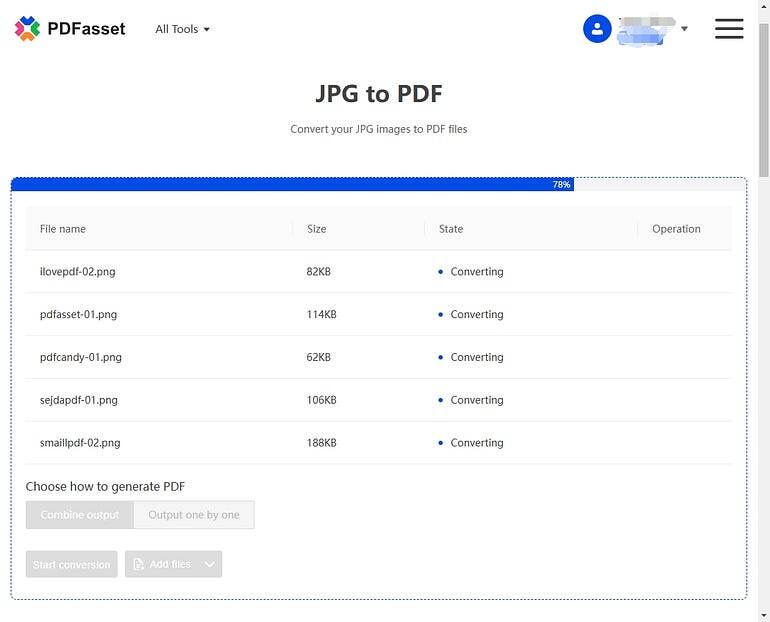Open the user account avatar icon
The image size is (770, 622).
[597, 28]
